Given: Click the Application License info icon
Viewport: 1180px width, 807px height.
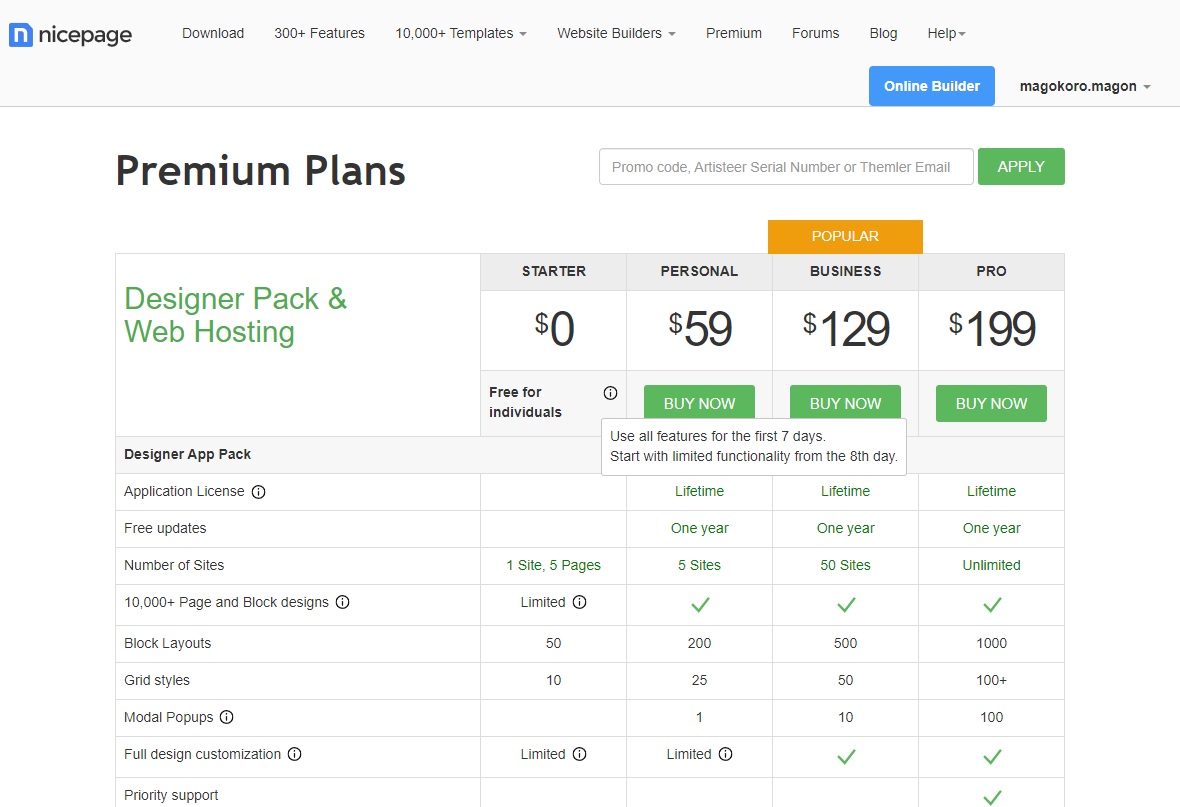Looking at the screenshot, I should 258,492.
